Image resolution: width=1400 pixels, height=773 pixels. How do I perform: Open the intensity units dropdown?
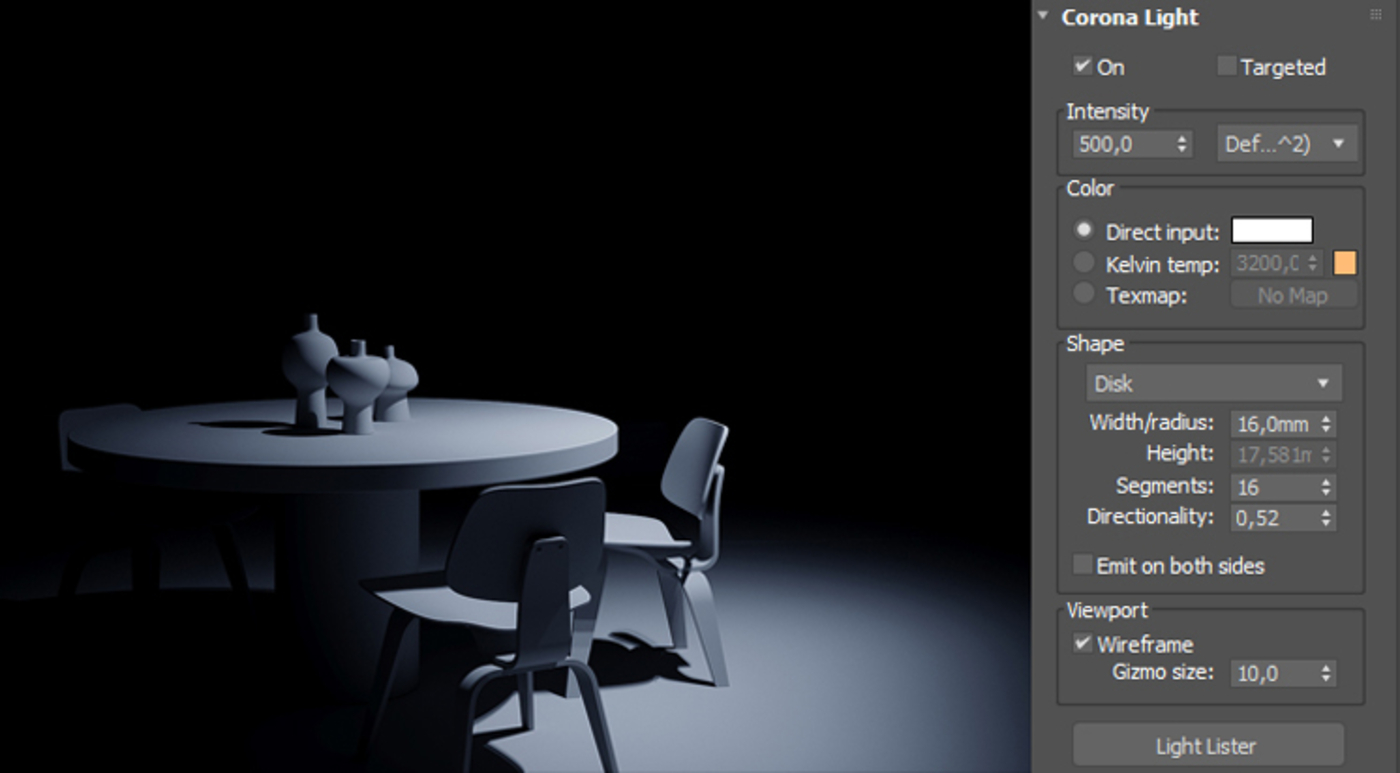pos(1287,144)
